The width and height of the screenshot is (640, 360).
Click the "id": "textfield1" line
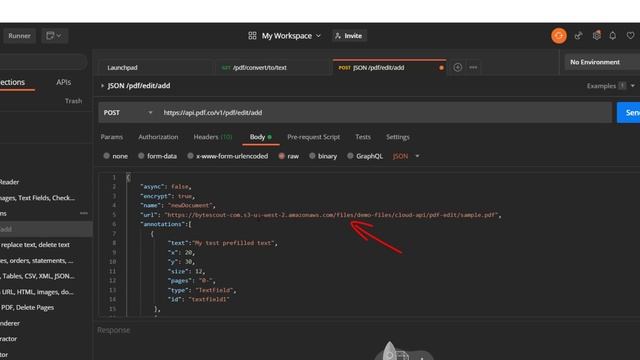(x=198, y=300)
